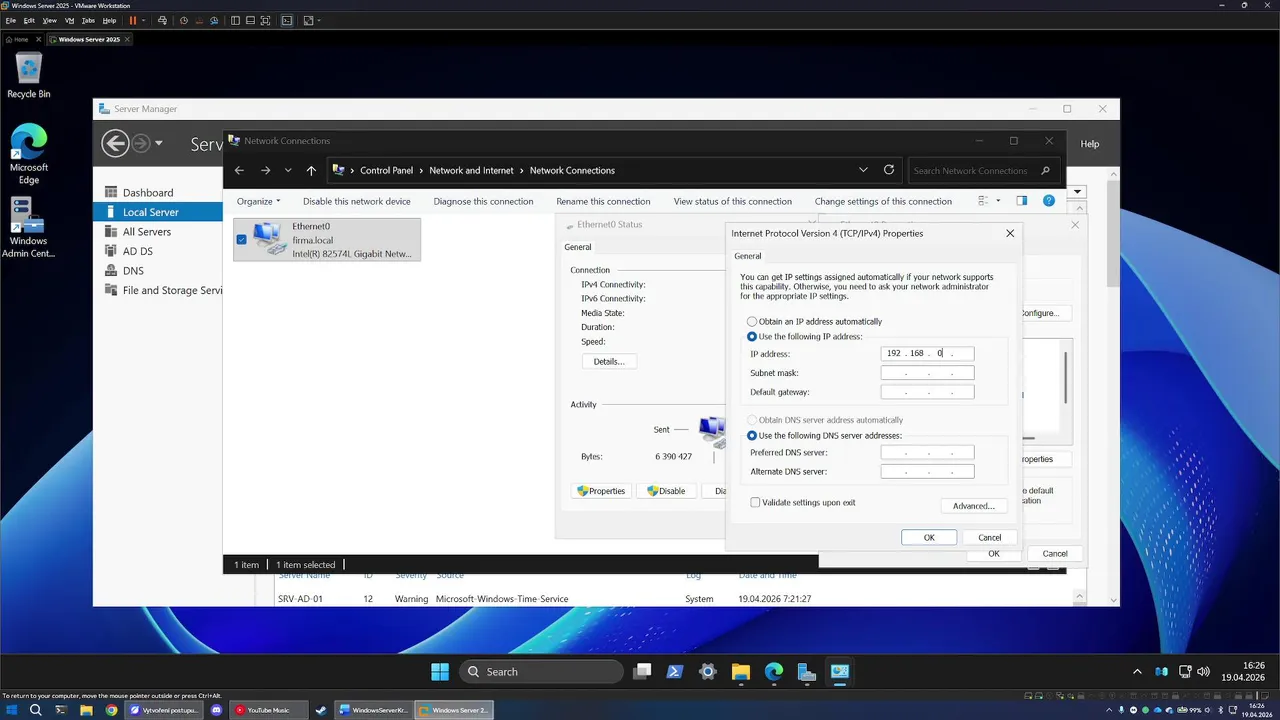Viewport: 1280px width, 720px height.
Task: Open the VMware console view icon
Action: pyautogui.click(x=287, y=20)
